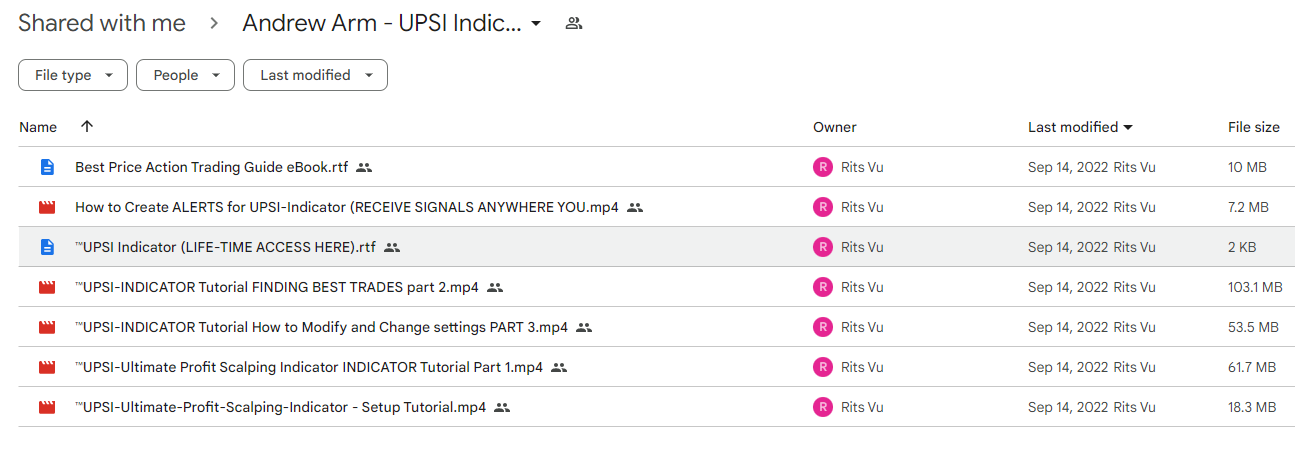Open the Last modified column sort dropdown

pyautogui.click(x=1128, y=127)
